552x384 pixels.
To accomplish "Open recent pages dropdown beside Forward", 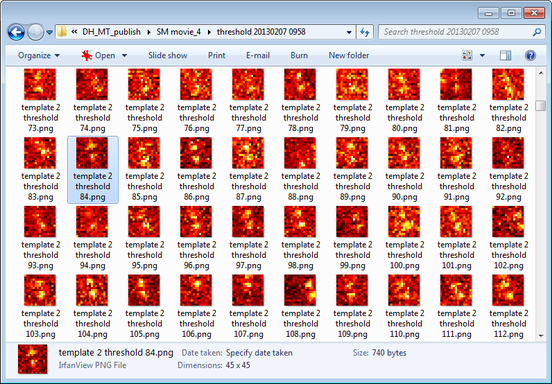I will (50, 32).
